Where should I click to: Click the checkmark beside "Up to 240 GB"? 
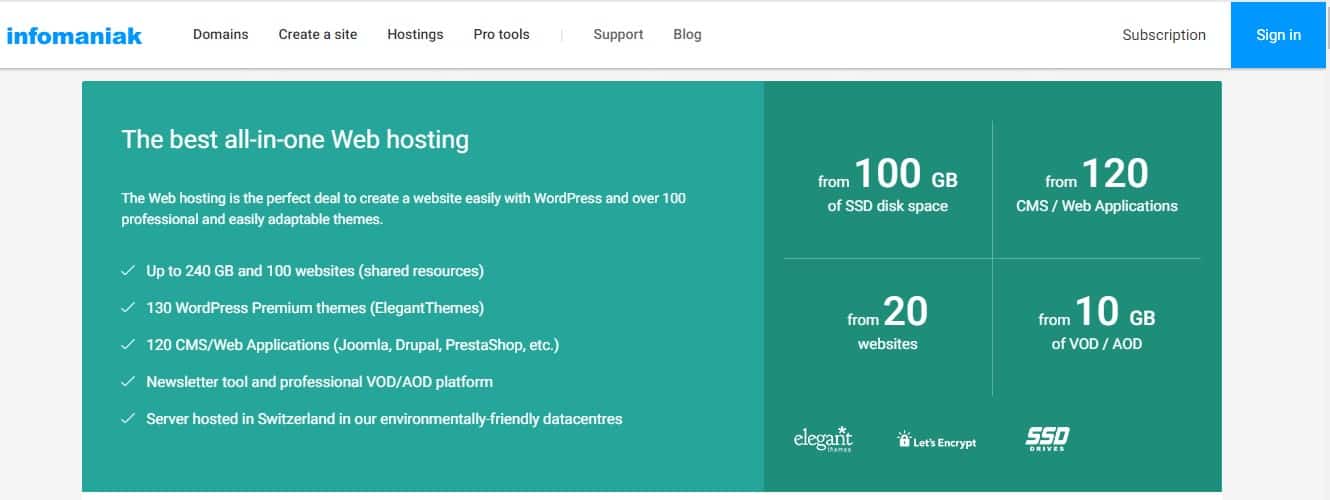click(x=127, y=271)
